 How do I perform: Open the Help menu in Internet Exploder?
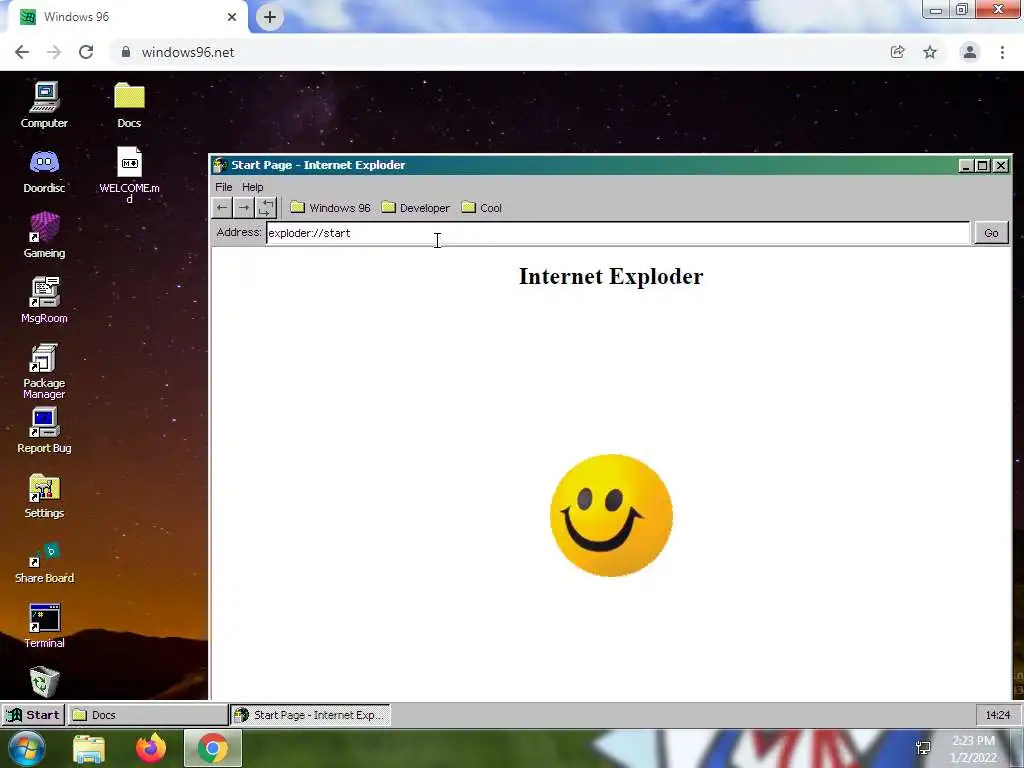(253, 187)
